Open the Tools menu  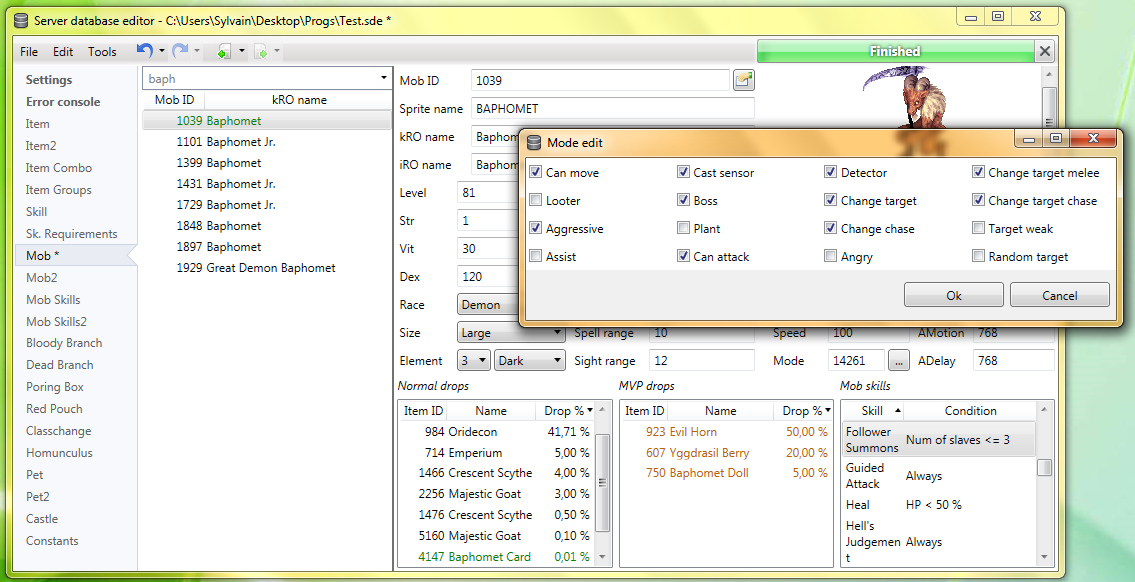(x=102, y=51)
